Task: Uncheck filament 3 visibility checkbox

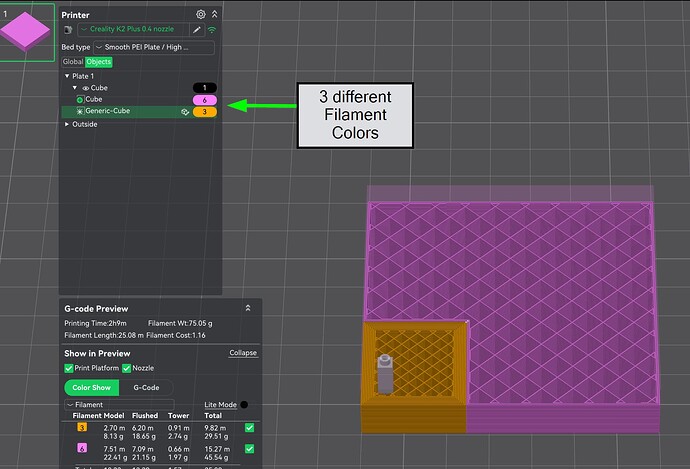Action: pos(250,428)
